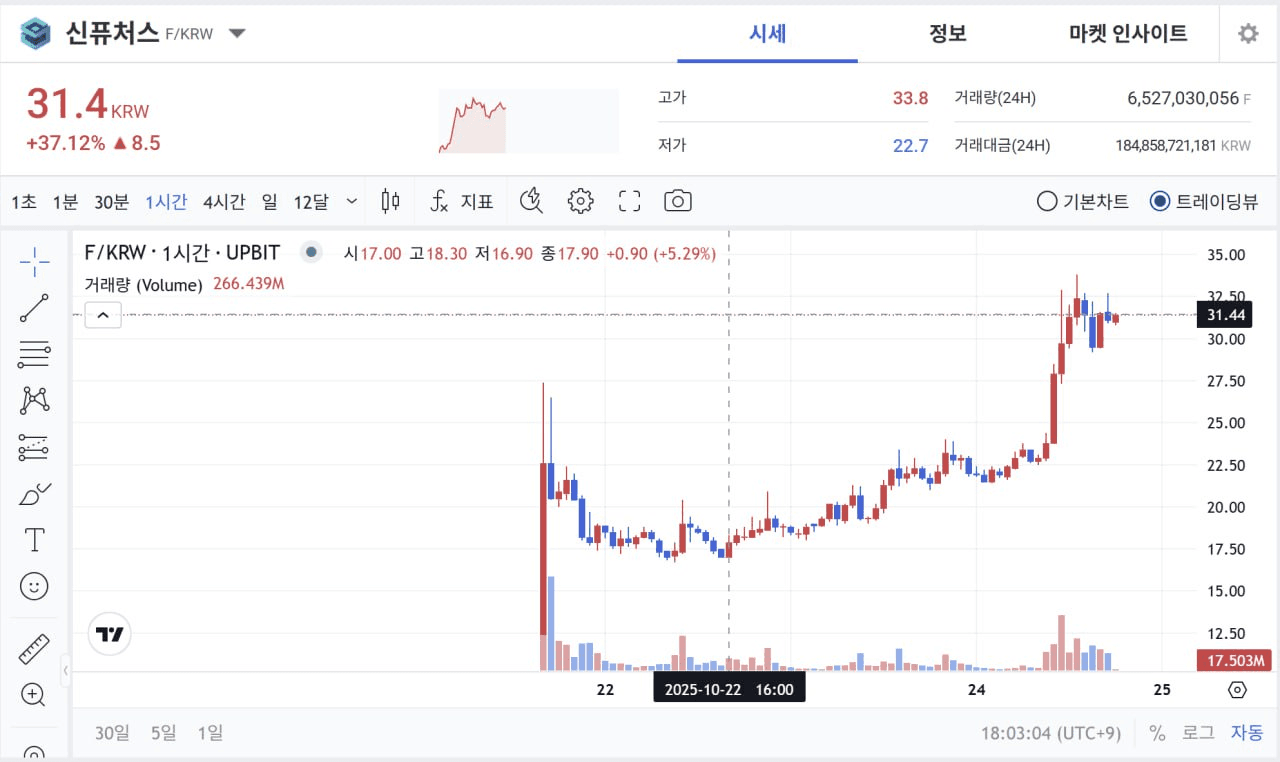Enter fullscreen chart mode
The image size is (1280, 762).
pyautogui.click(x=629, y=201)
